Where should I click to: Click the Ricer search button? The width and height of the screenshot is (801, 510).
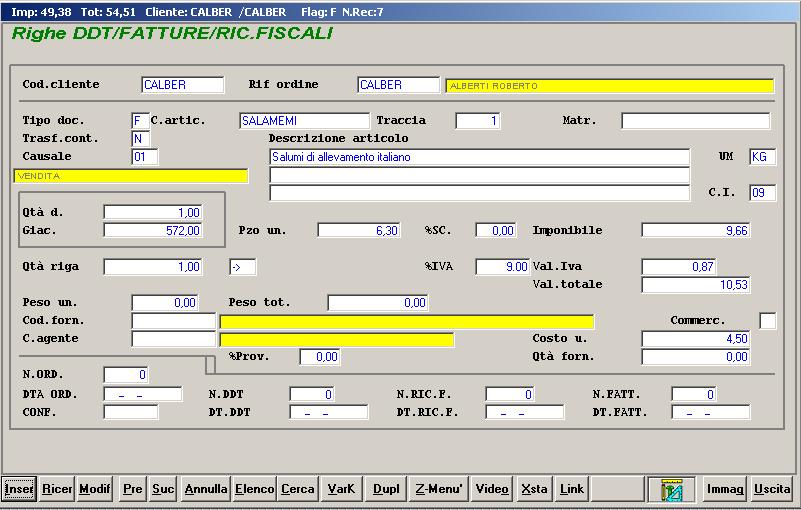pos(57,489)
